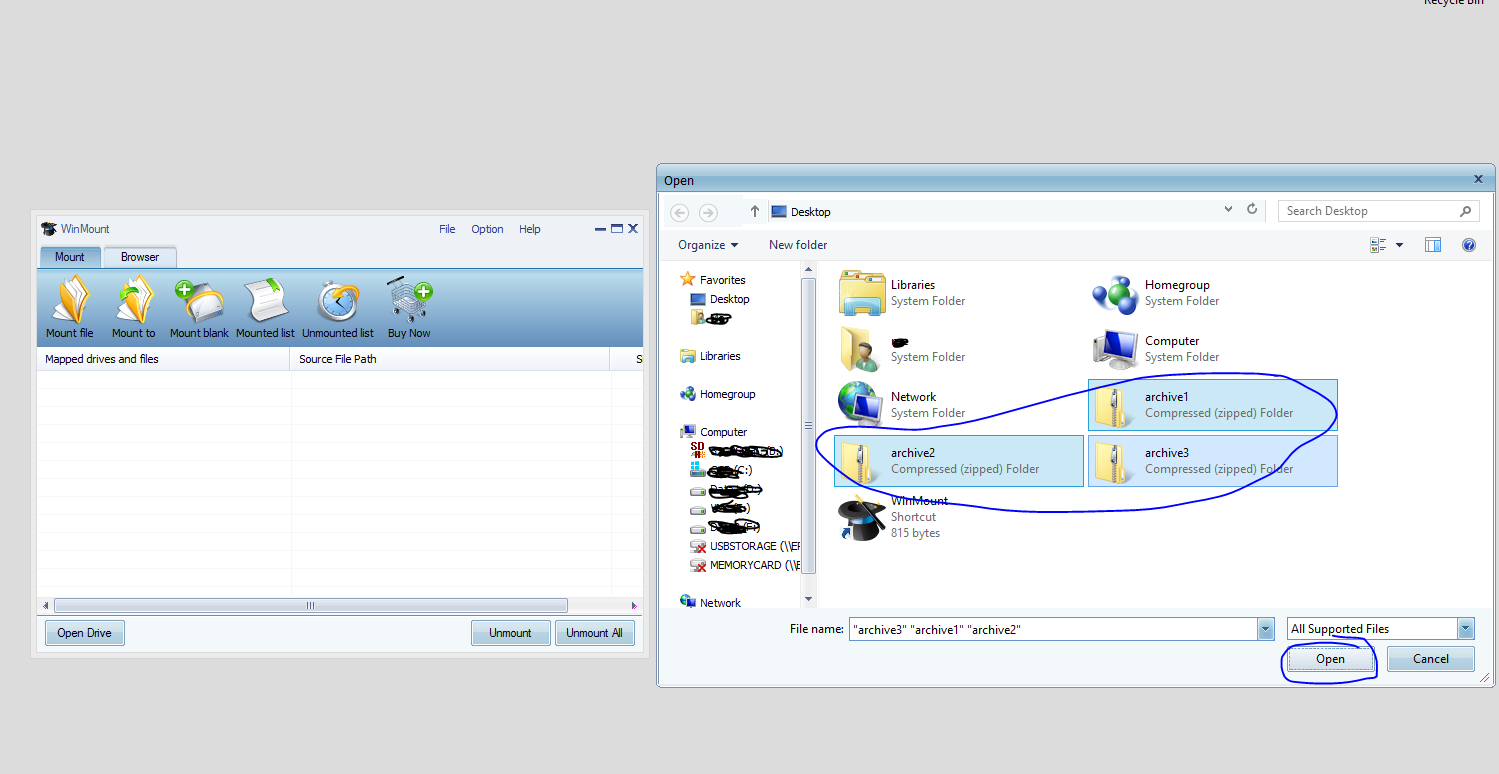Click the New folder button
The width and height of the screenshot is (1499, 774).
[x=798, y=245]
